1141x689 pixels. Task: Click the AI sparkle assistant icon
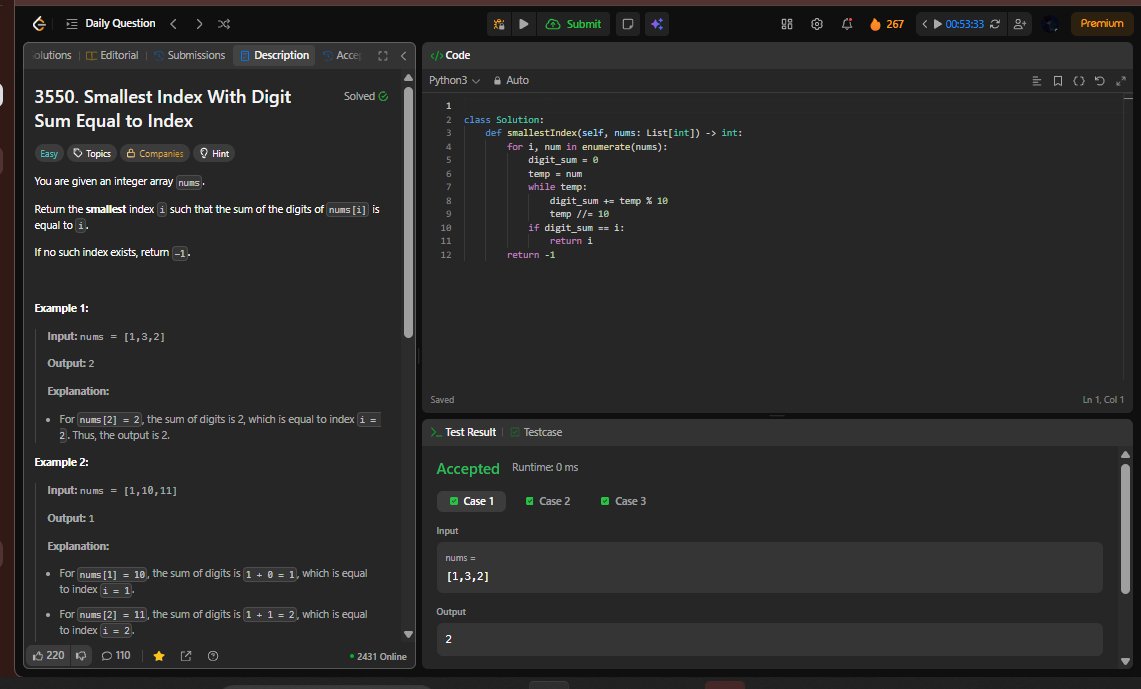pyautogui.click(x=657, y=24)
